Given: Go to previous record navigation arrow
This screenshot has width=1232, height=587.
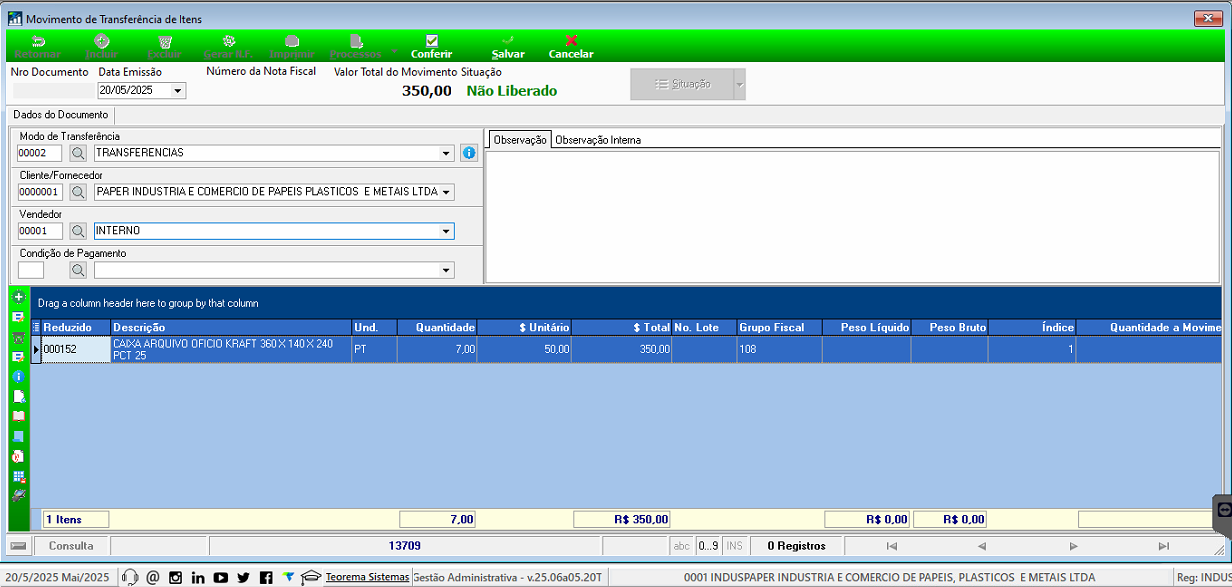Looking at the screenshot, I should [x=982, y=546].
